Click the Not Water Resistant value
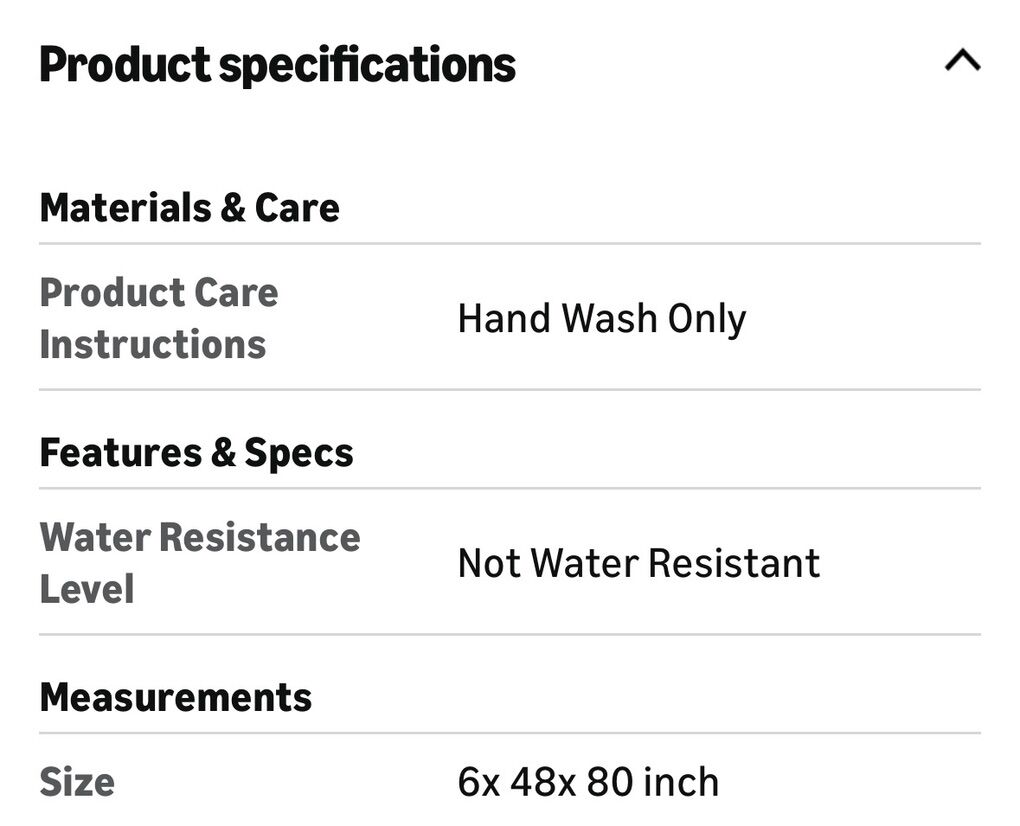This screenshot has width=1020, height=826. coord(638,563)
